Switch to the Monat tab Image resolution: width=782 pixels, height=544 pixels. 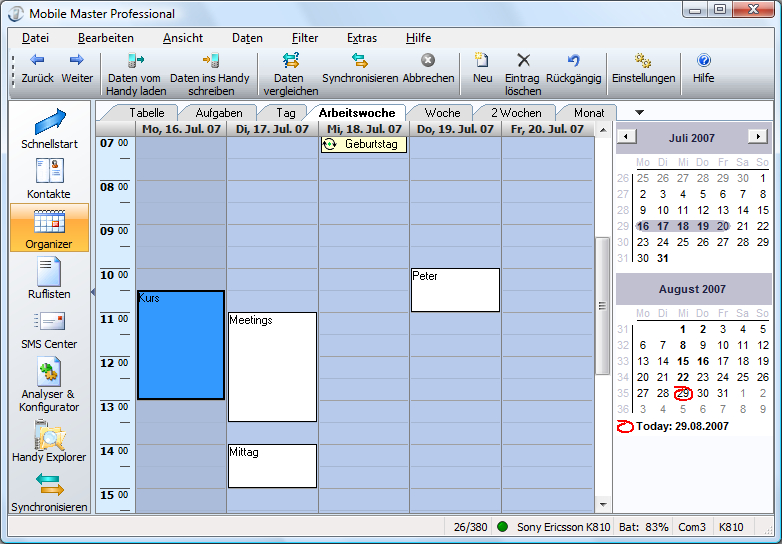[589, 113]
